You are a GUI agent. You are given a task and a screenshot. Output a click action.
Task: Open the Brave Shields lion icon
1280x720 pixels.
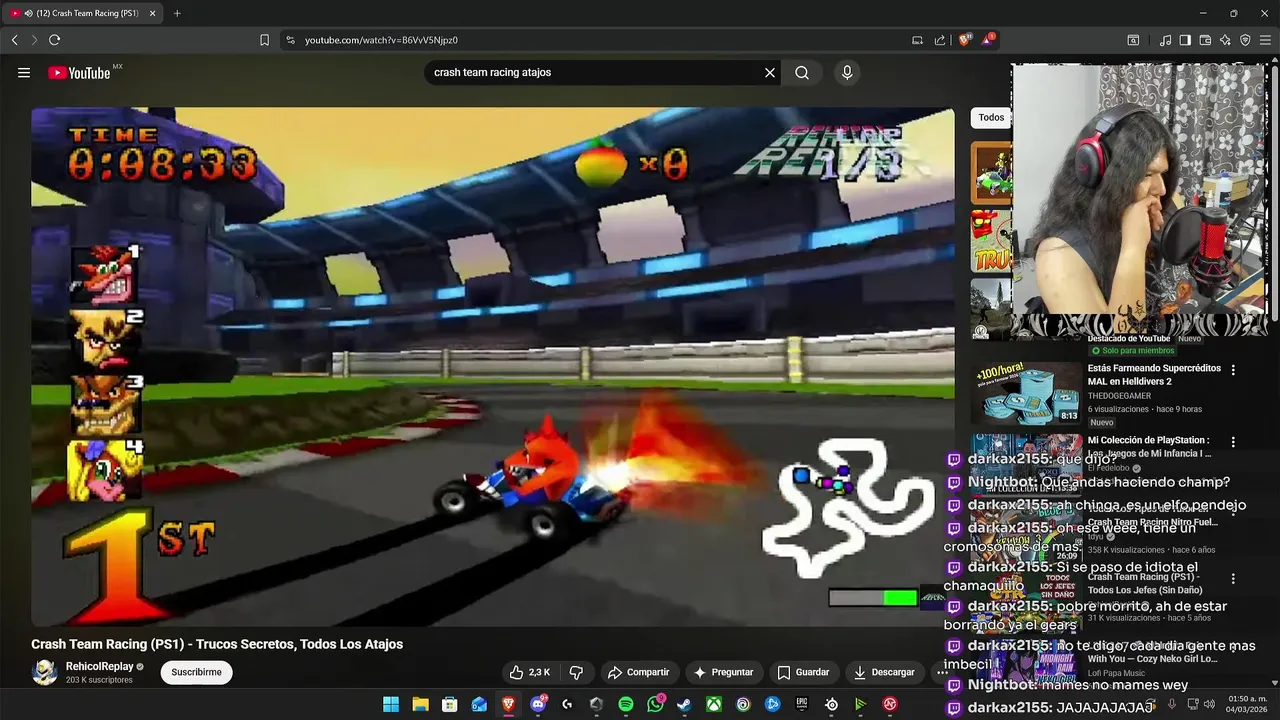tap(965, 40)
